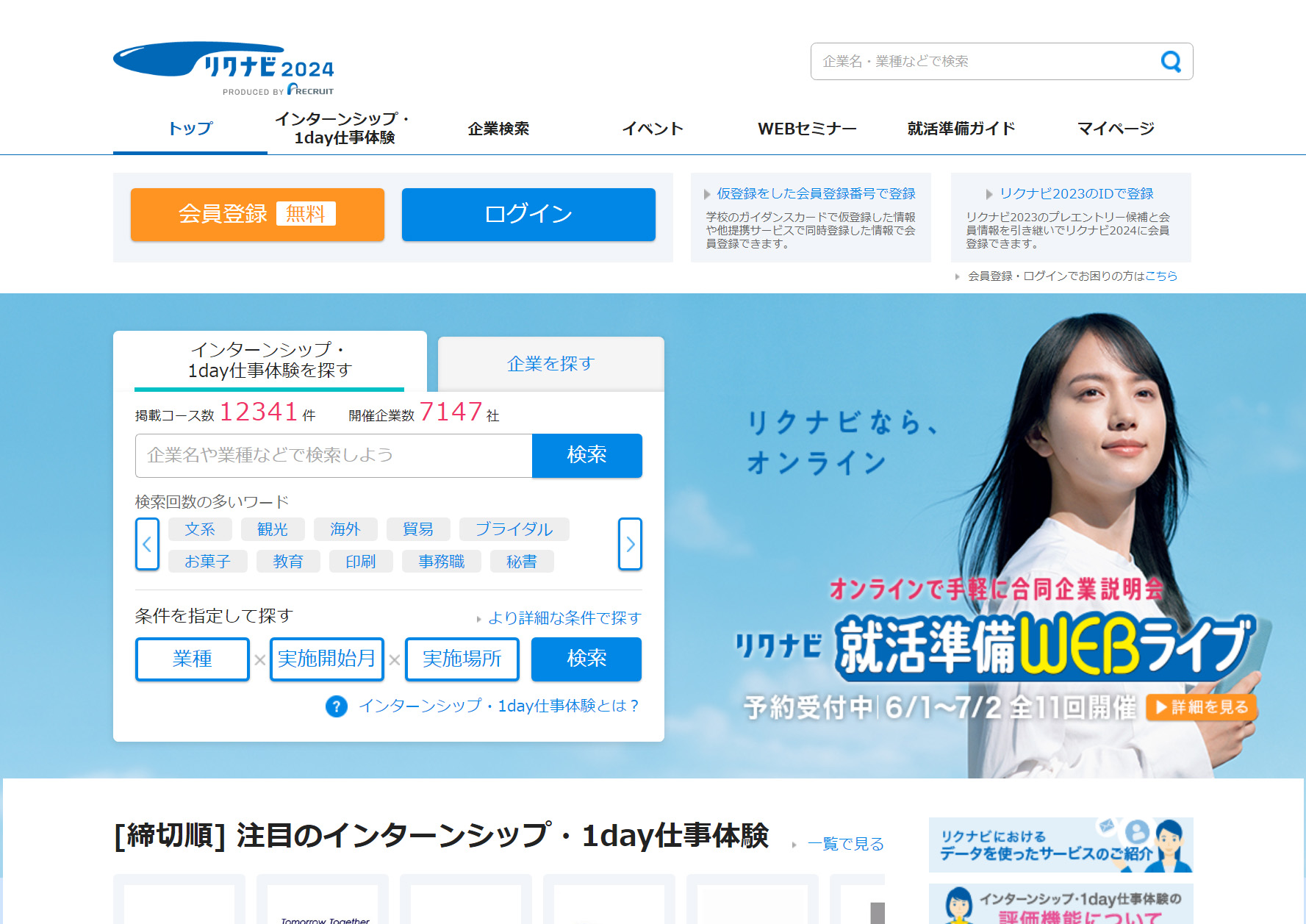The height and width of the screenshot is (924, 1306).
Task: Select the 印刷 keyword tag
Action: click(361, 562)
